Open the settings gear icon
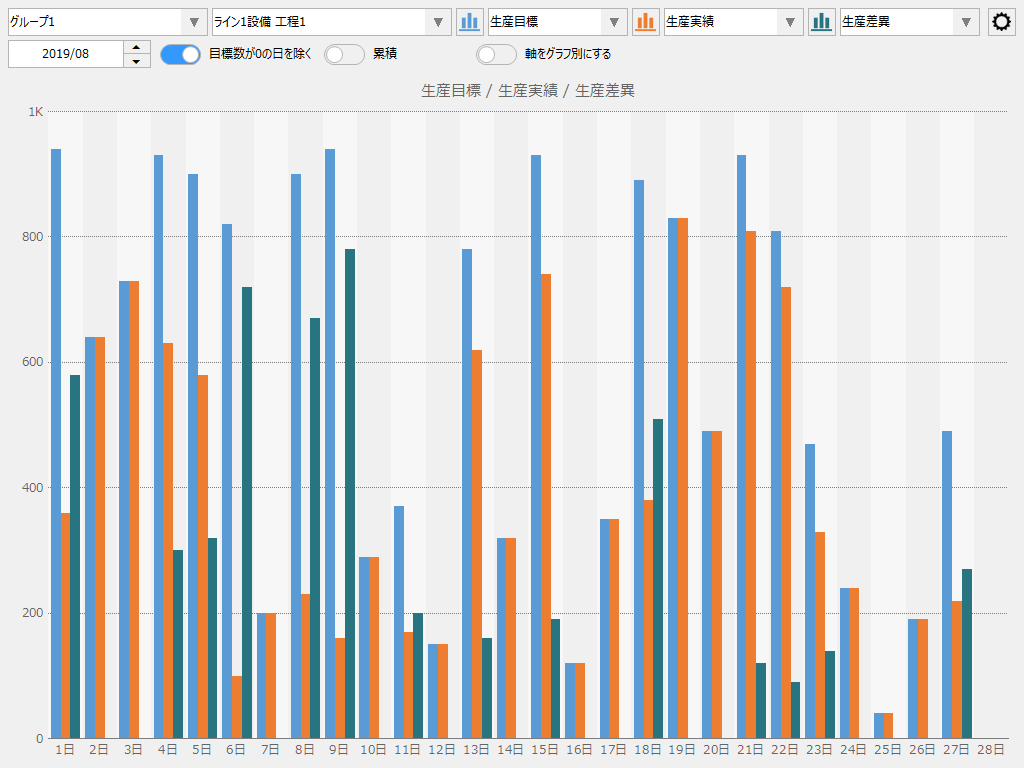 tap(1000, 21)
